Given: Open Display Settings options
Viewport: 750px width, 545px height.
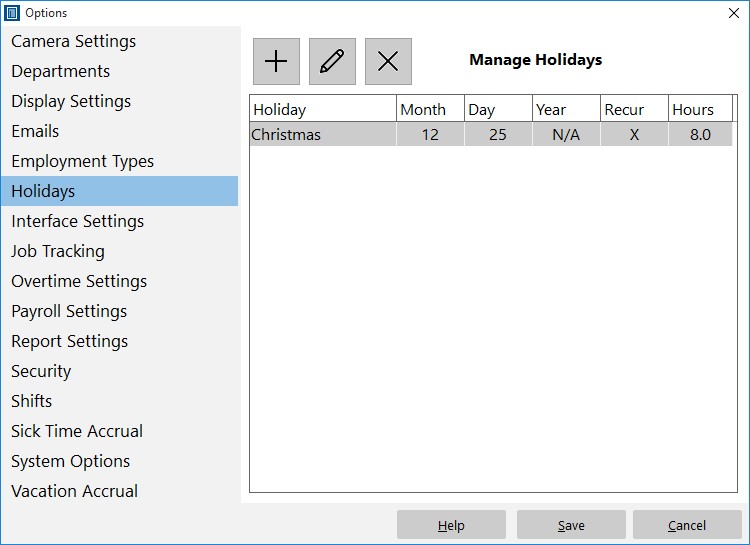Looking at the screenshot, I should tap(71, 101).
